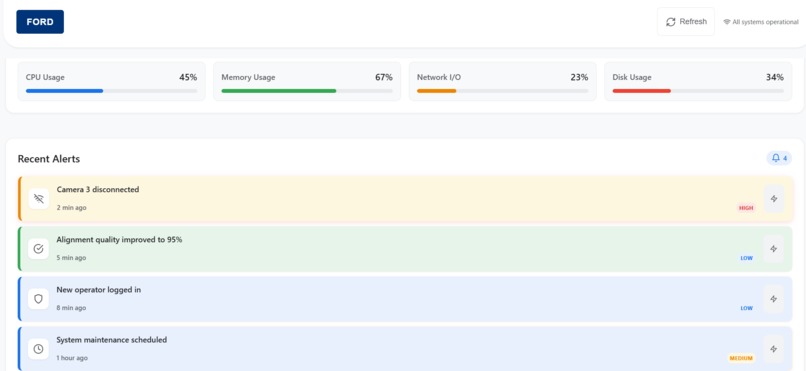Select the 'Network I/O' label
The height and width of the screenshot is (371, 806).
[x=439, y=77]
